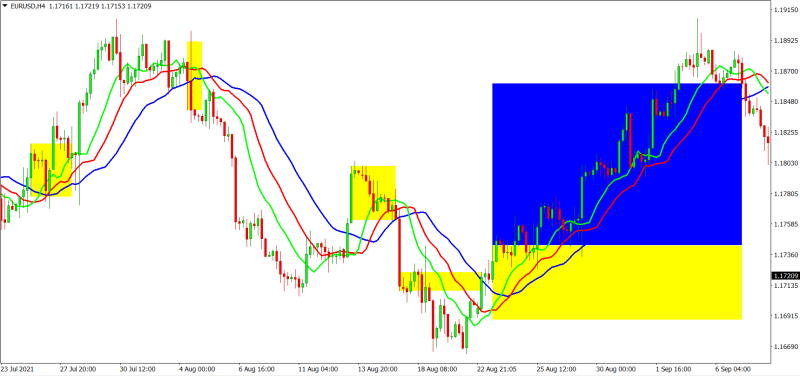Click the 6 Aug 16:00 time axis label
The image size is (800, 376).
coord(257,369)
